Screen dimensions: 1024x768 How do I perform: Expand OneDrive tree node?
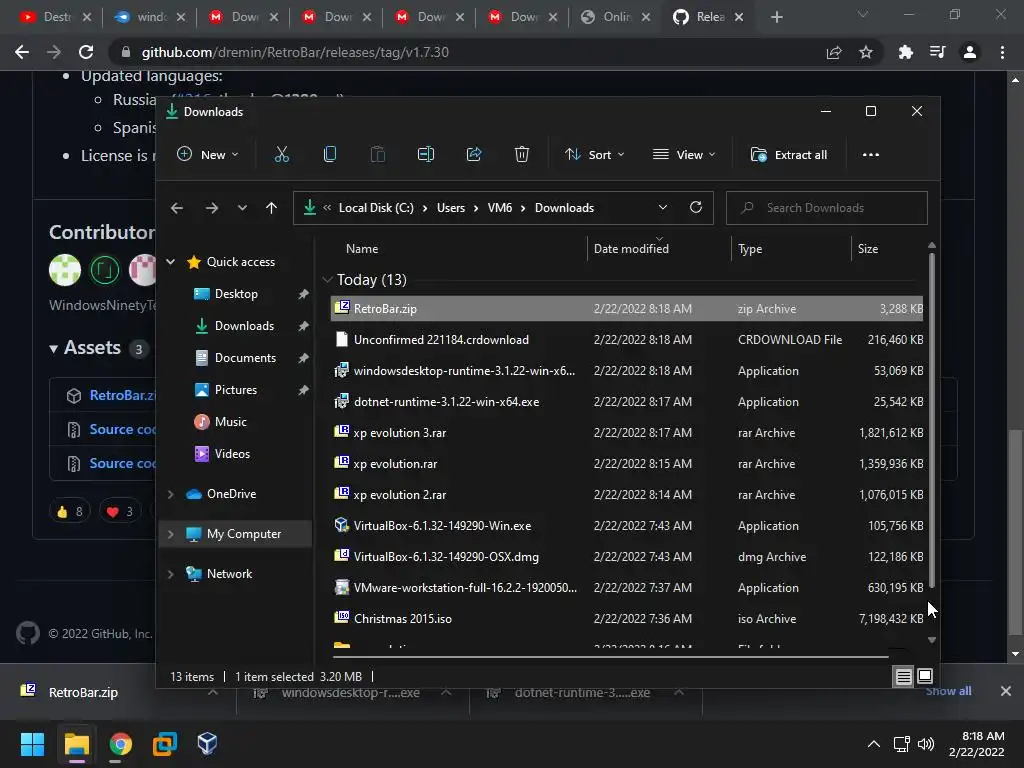pos(170,494)
